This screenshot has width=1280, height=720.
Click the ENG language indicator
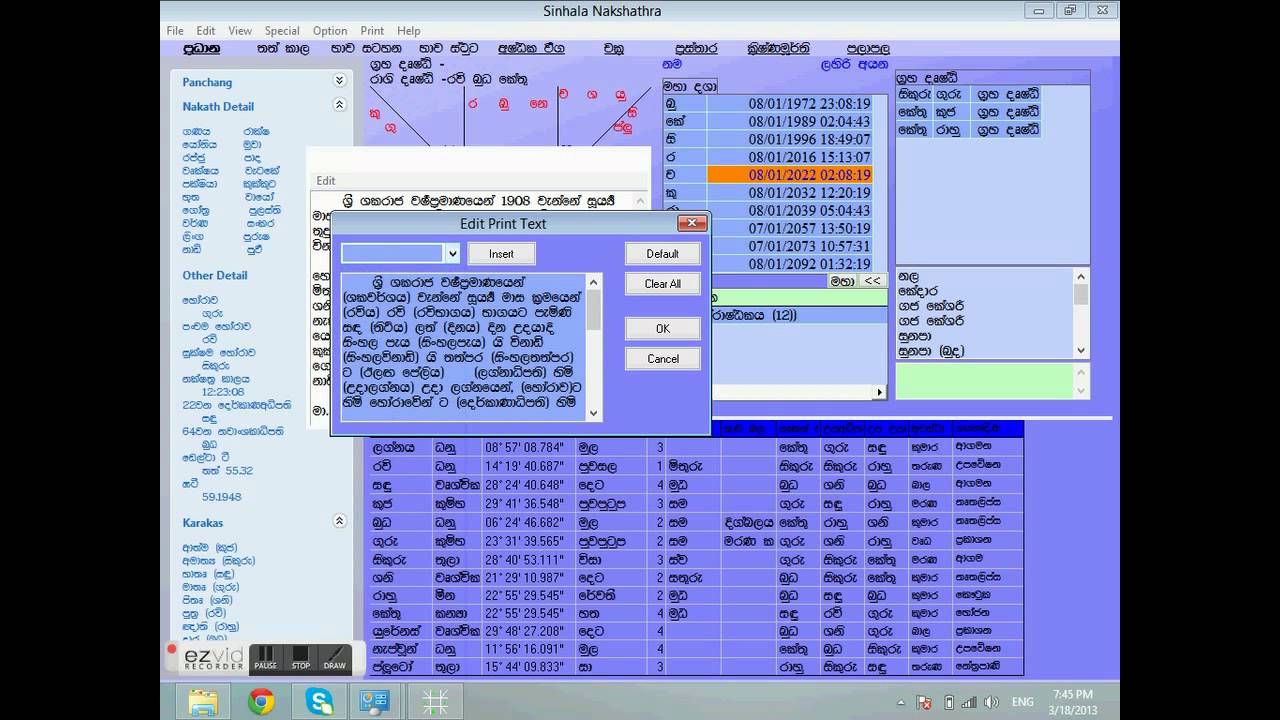pyautogui.click(x=1023, y=703)
